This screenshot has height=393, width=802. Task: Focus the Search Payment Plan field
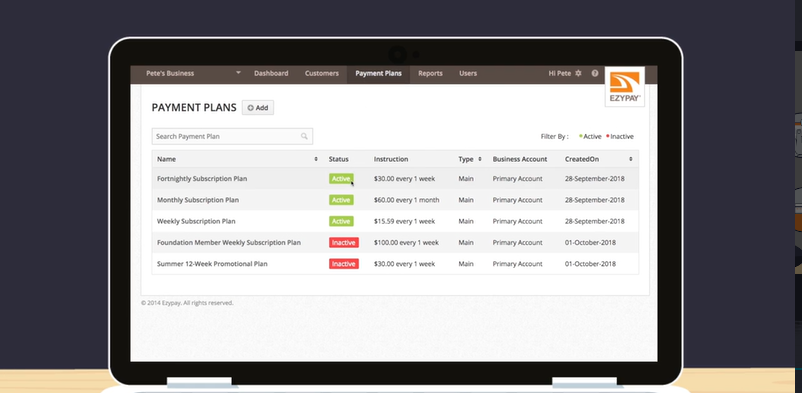coord(232,136)
